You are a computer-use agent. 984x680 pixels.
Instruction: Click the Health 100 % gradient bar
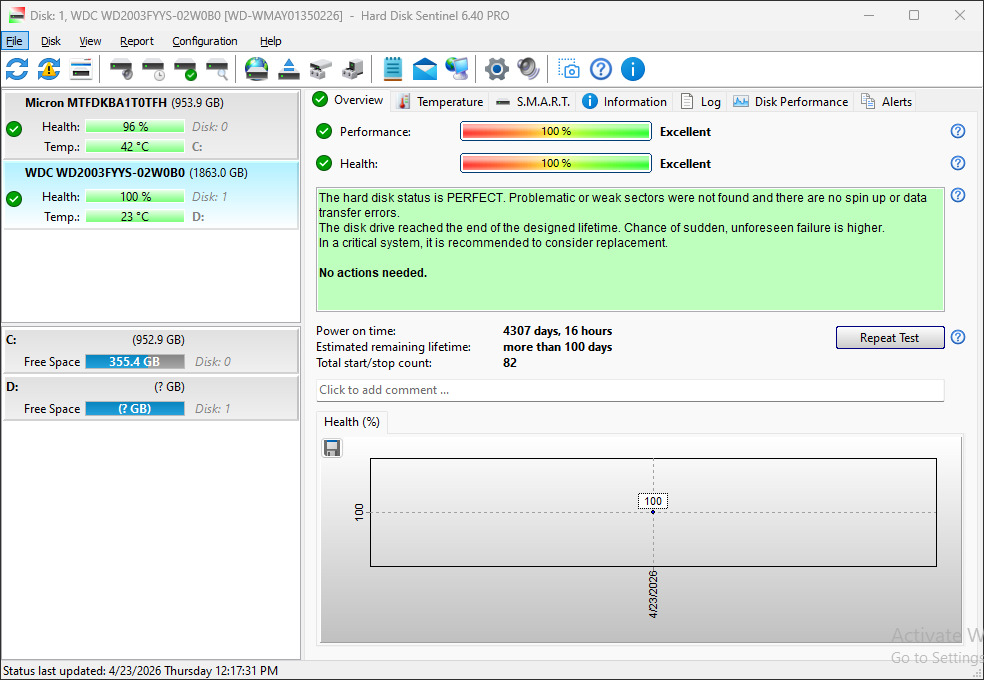(x=555, y=163)
